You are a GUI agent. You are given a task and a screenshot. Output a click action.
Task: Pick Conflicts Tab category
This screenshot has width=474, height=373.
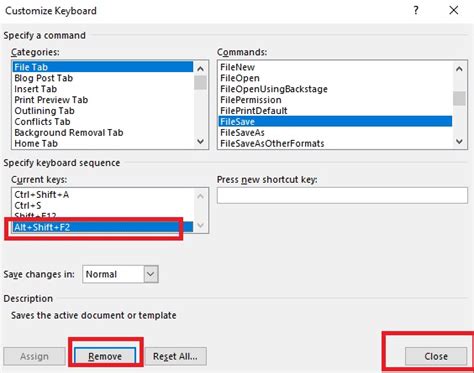pyautogui.click(x=103, y=122)
